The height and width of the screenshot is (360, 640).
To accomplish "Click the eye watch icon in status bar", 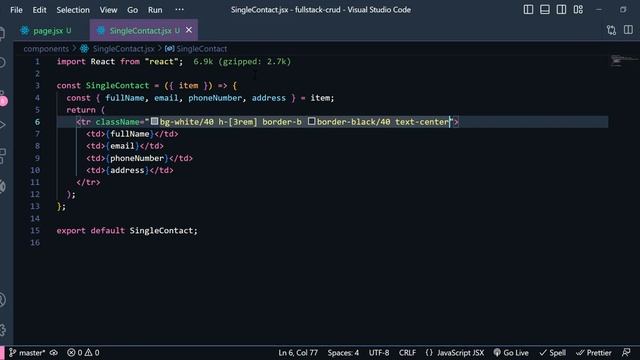I will (x=53, y=353).
